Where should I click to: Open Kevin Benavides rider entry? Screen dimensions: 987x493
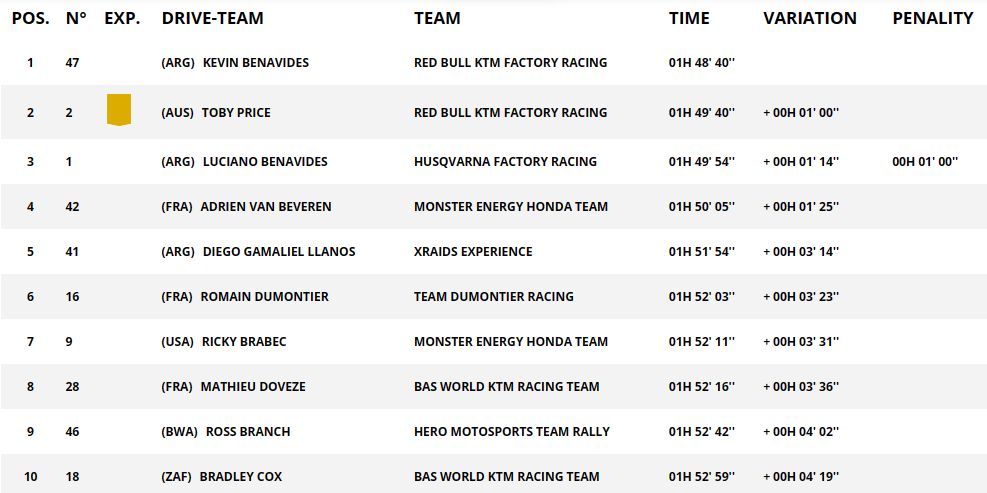tap(255, 63)
